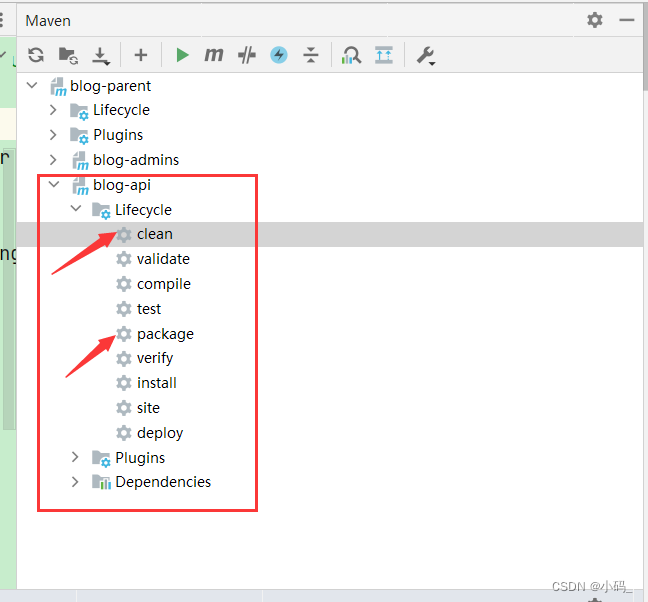Open show-diagram popup icon
648x602 pixels.
[x=384, y=55]
